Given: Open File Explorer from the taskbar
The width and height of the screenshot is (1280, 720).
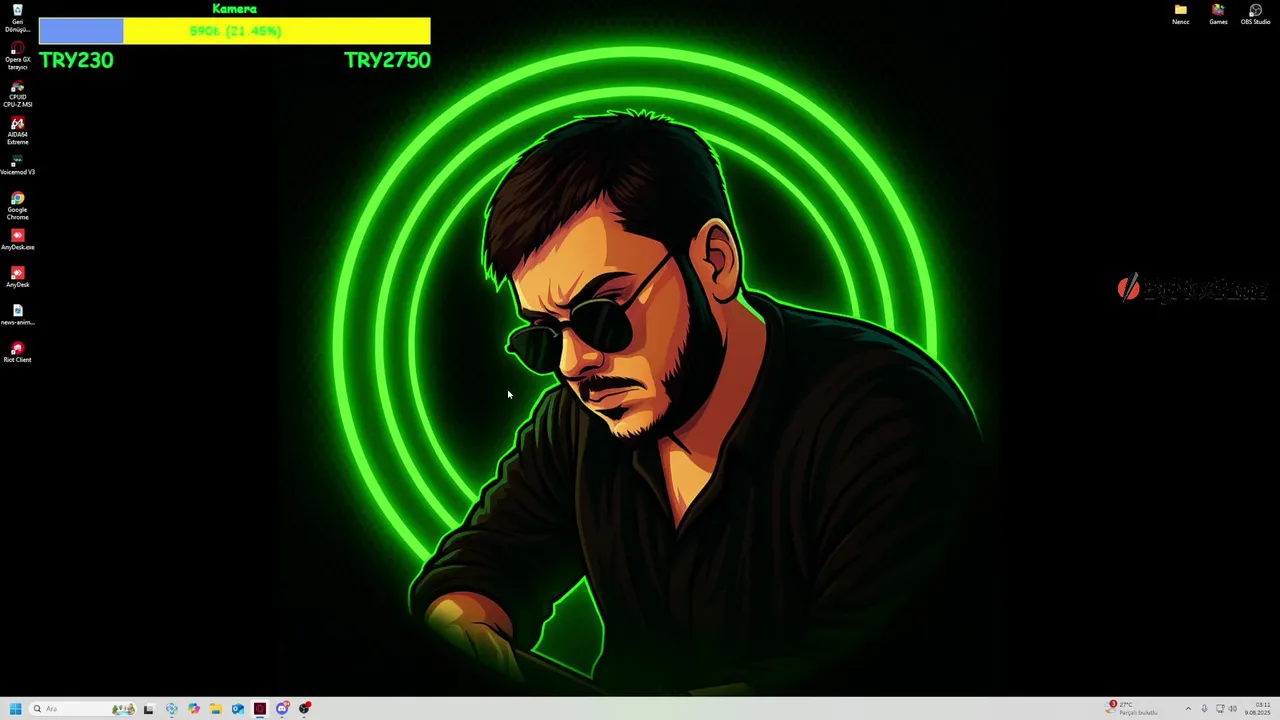Looking at the screenshot, I should point(216,709).
